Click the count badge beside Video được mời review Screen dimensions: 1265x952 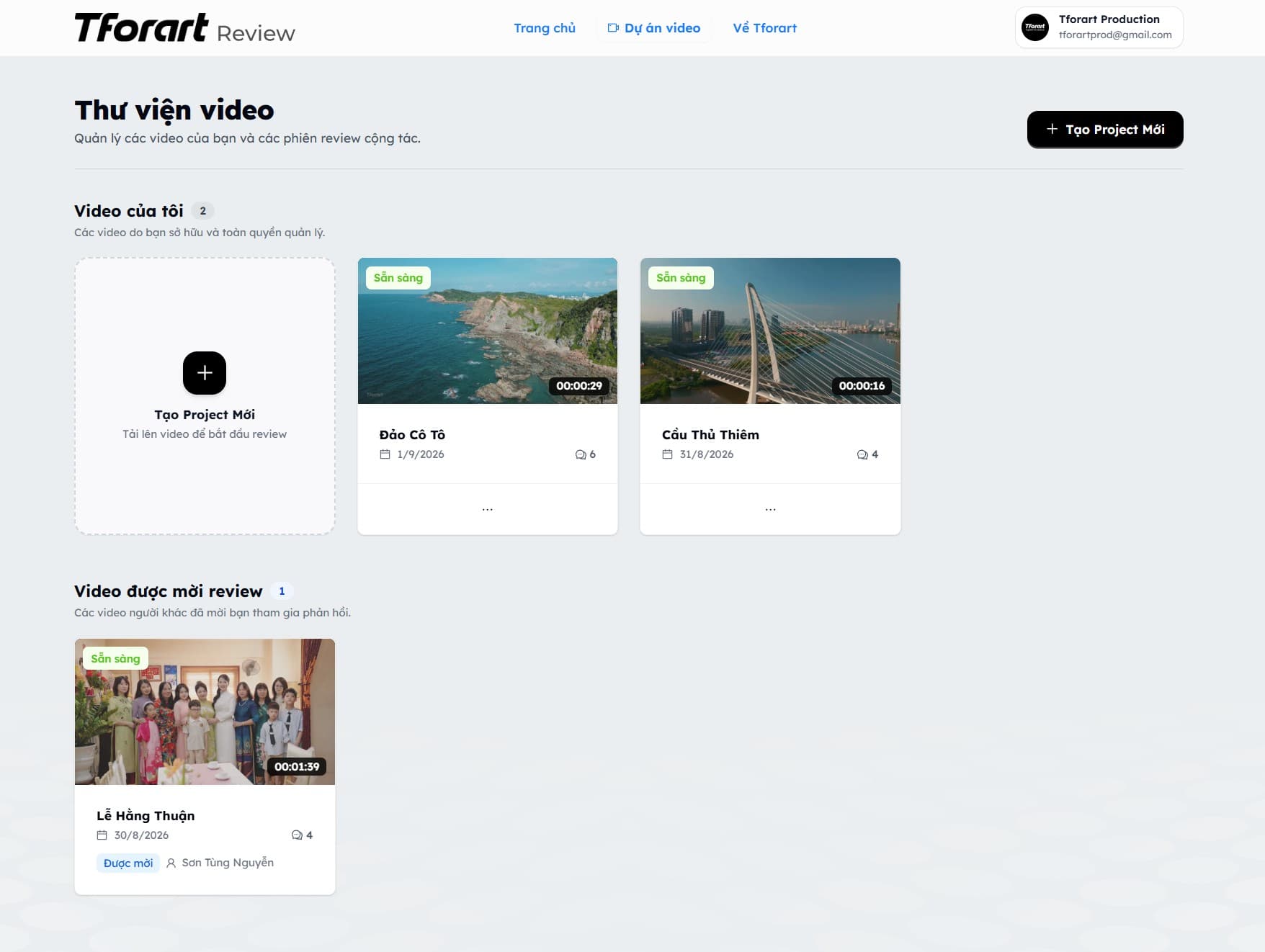pos(282,591)
